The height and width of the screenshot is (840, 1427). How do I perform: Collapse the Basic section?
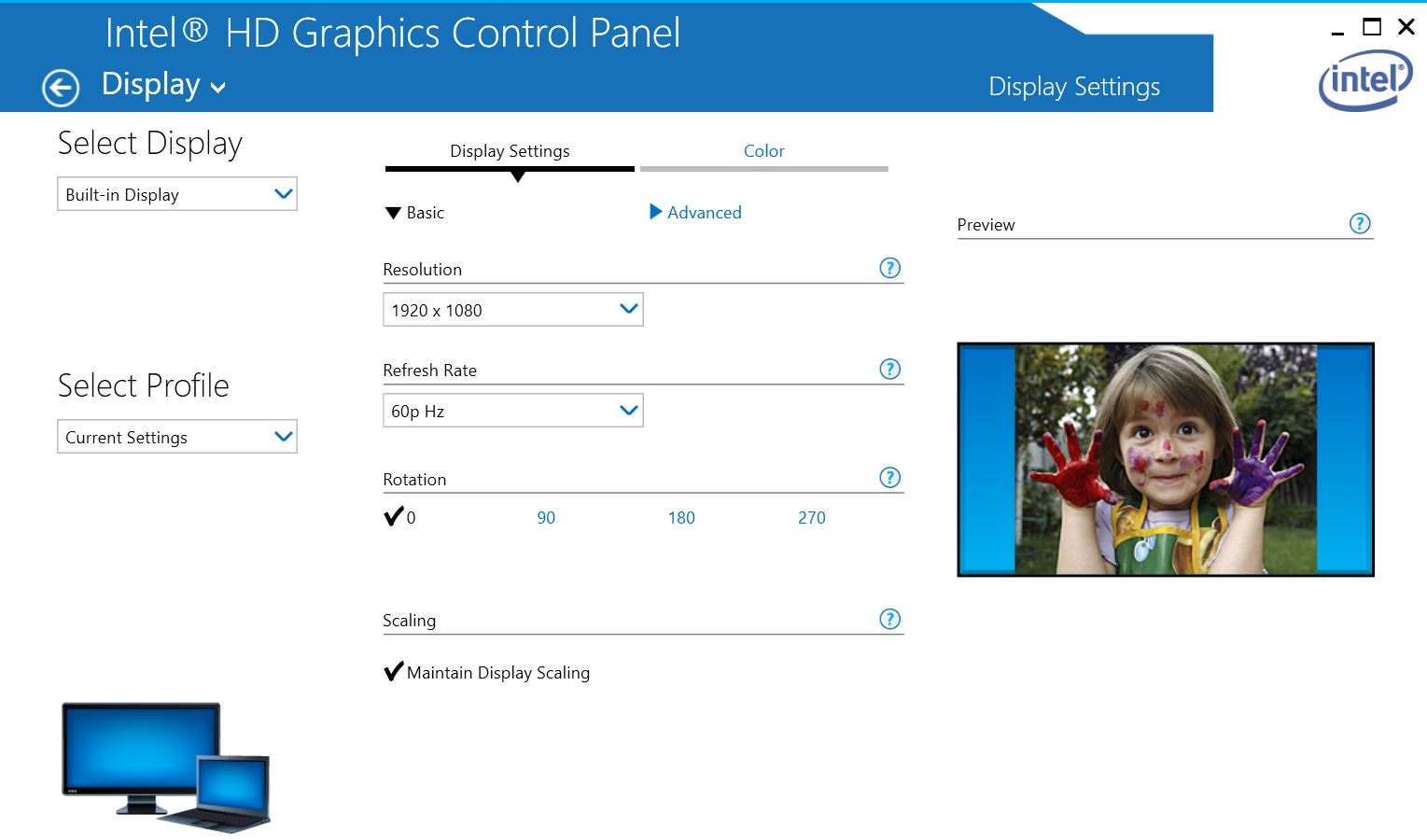point(414,213)
